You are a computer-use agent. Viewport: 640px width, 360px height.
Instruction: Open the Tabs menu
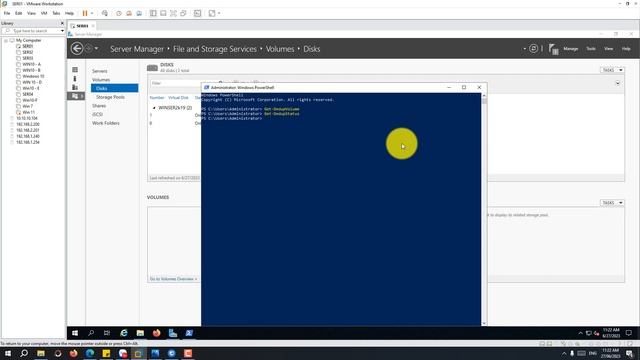(x=56, y=13)
